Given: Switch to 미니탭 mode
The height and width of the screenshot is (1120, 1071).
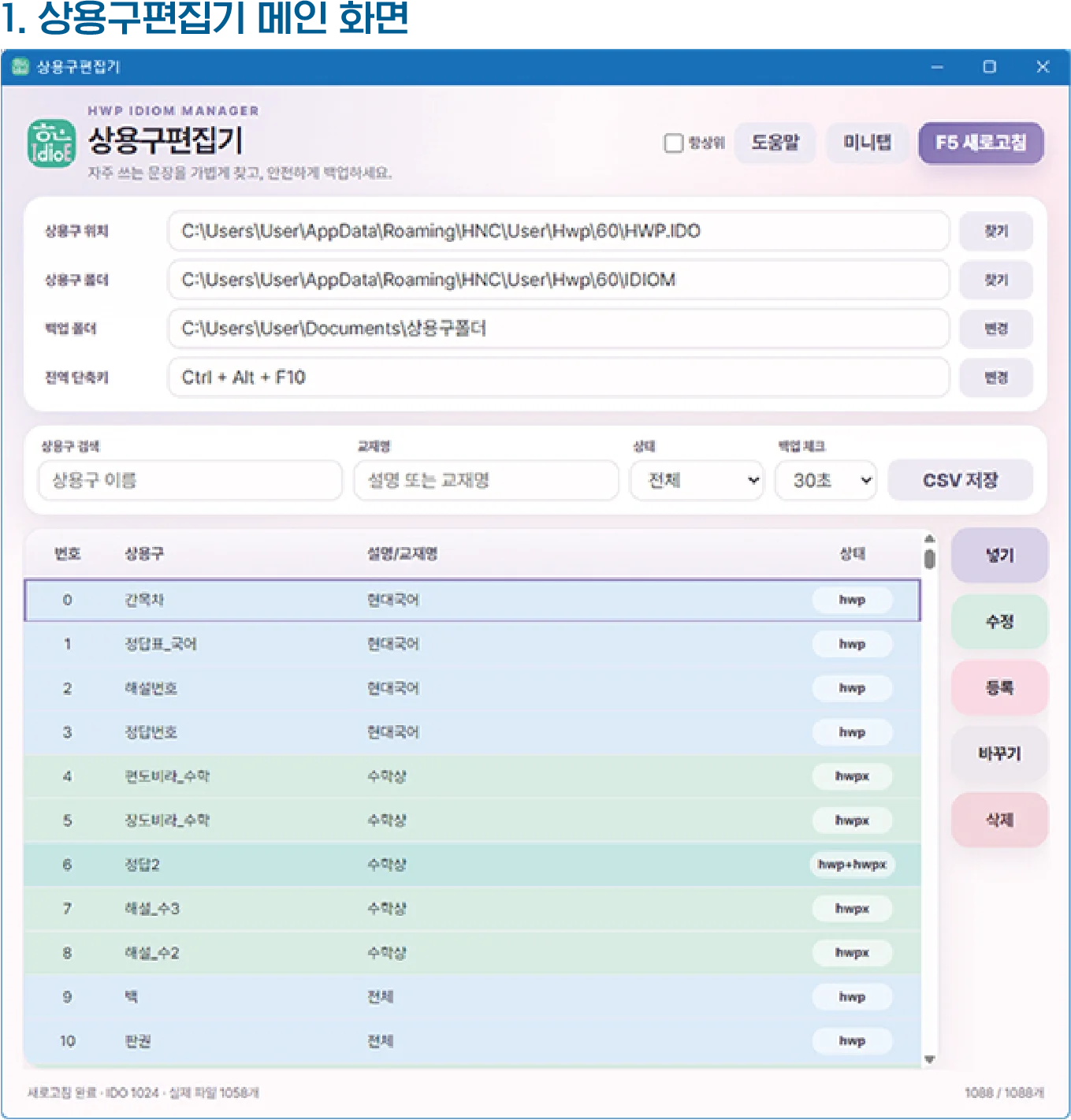Looking at the screenshot, I should (x=867, y=143).
